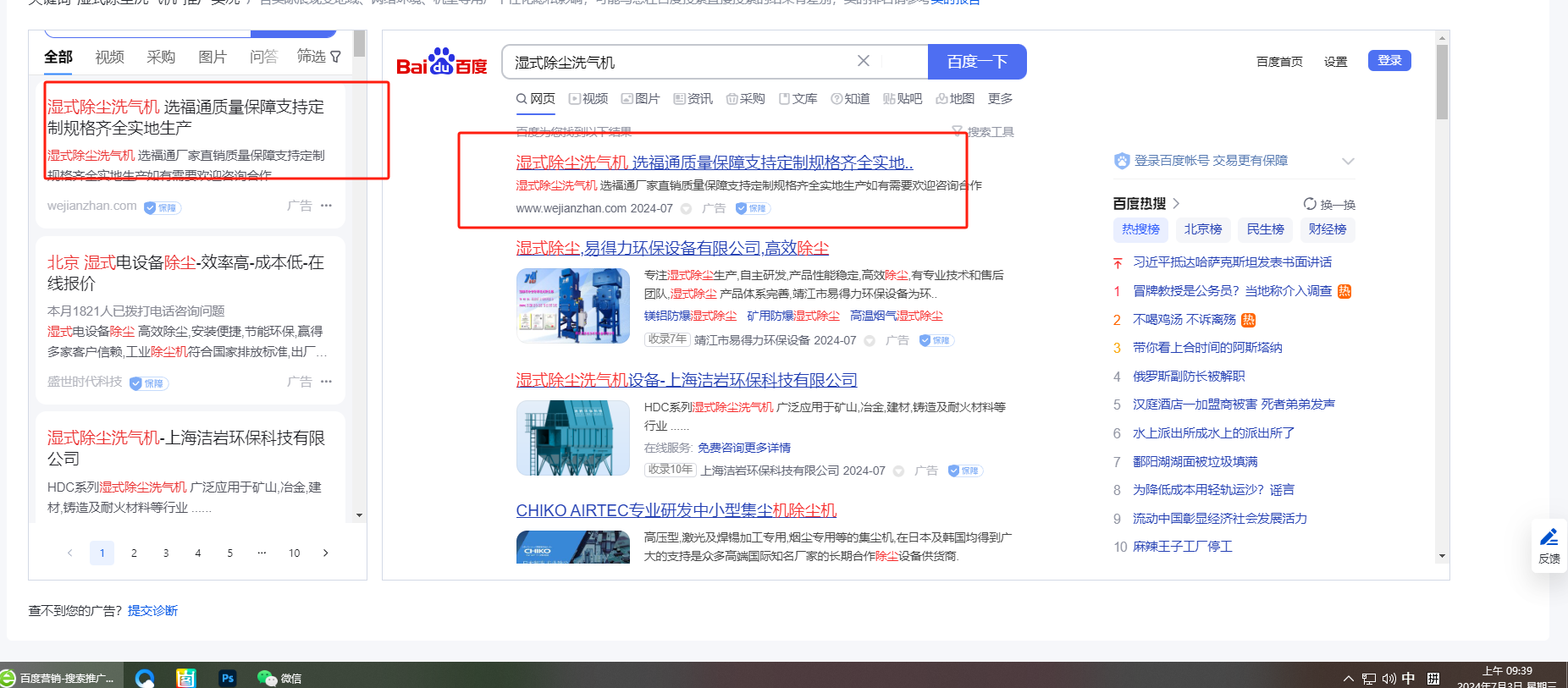Screen dimensions: 1568x688
Task: Open the 筛选 filter in mobile preview
Action: click(319, 57)
